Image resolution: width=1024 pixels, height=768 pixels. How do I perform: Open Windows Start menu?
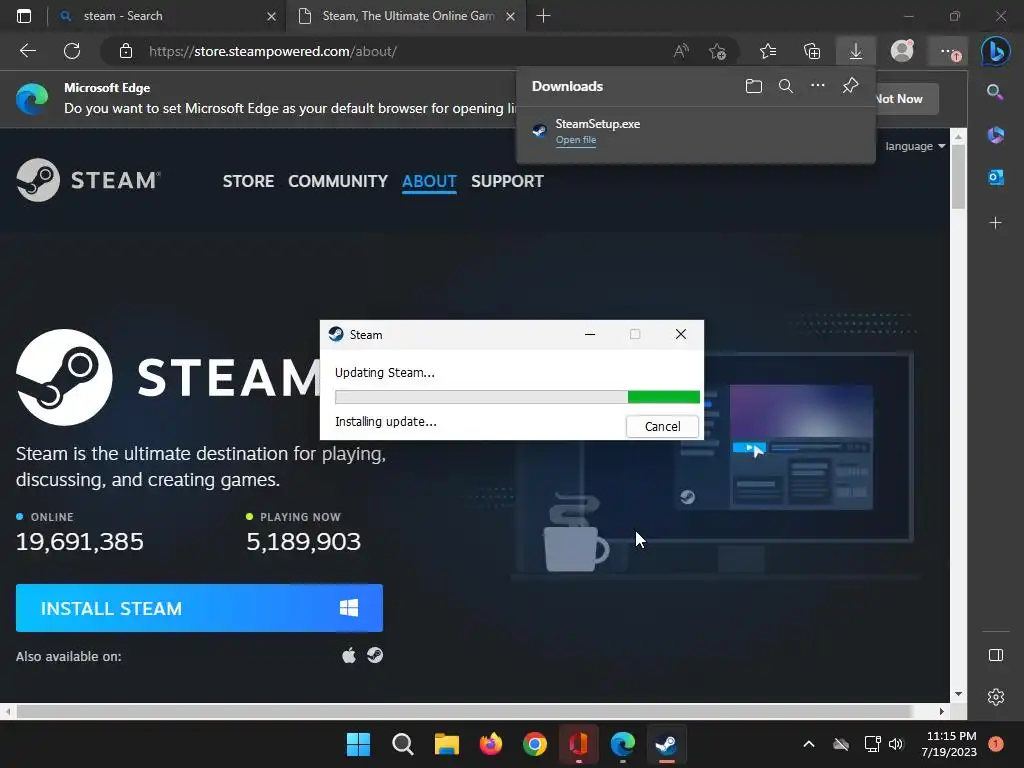pos(358,744)
